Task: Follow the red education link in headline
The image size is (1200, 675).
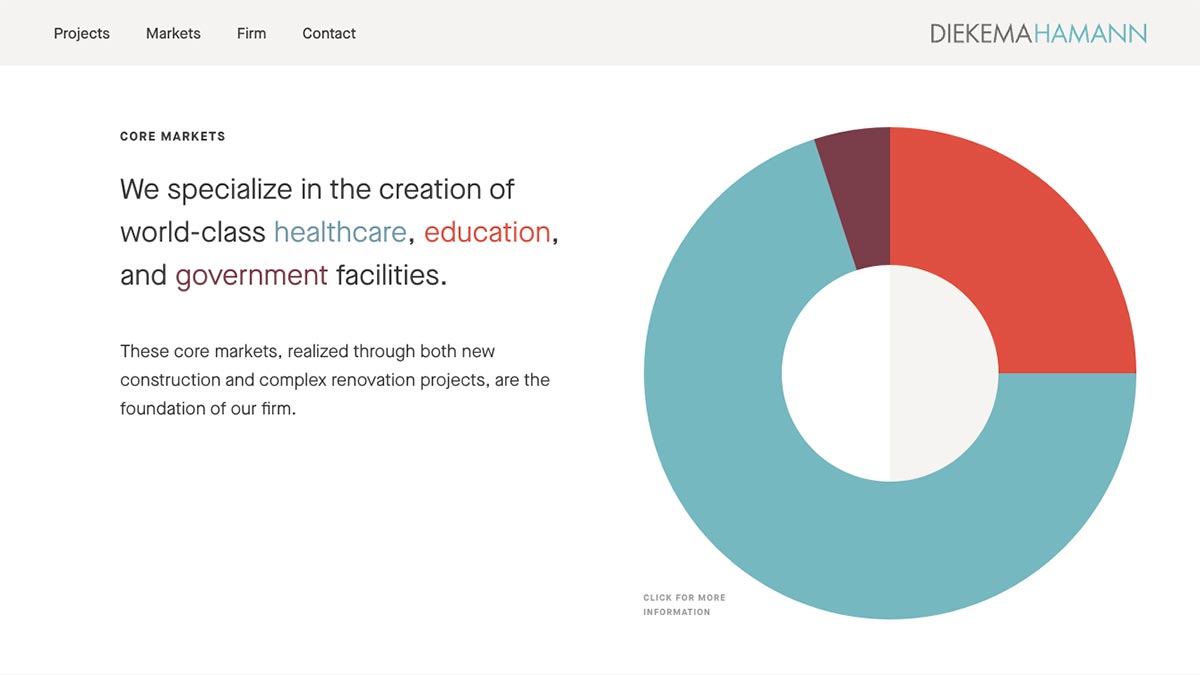Action: click(x=487, y=232)
